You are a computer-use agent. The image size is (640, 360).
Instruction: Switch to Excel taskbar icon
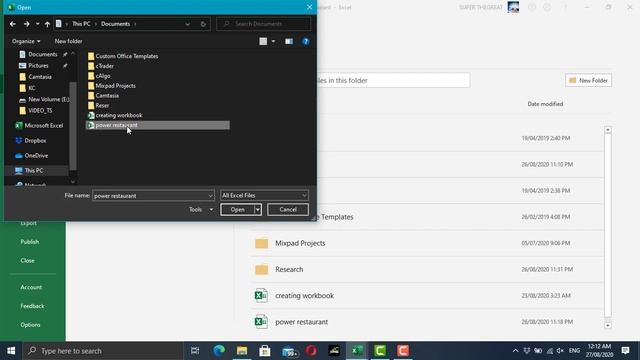pos(357,351)
